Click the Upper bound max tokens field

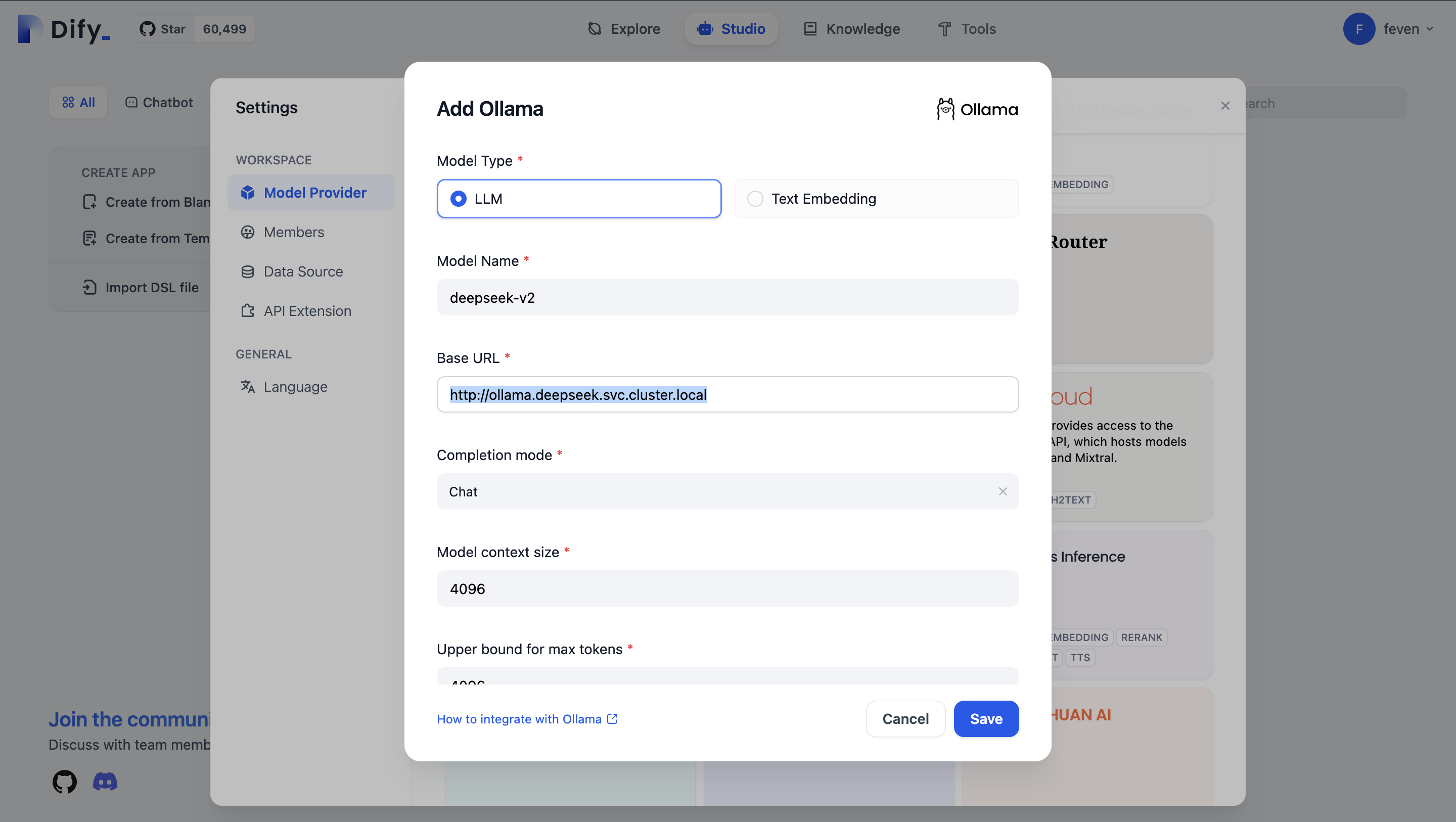(727, 676)
